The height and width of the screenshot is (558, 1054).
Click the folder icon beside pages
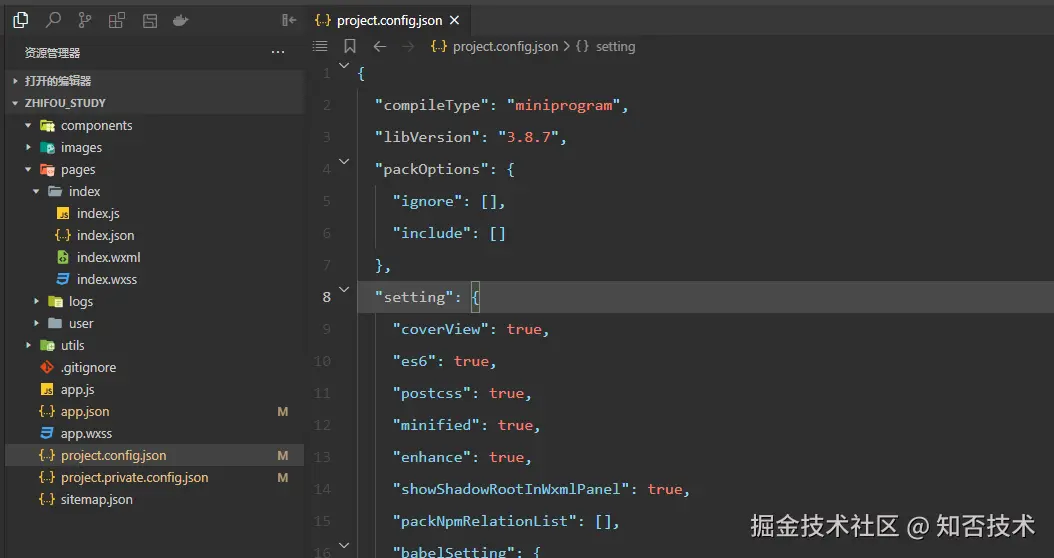pos(47,169)
